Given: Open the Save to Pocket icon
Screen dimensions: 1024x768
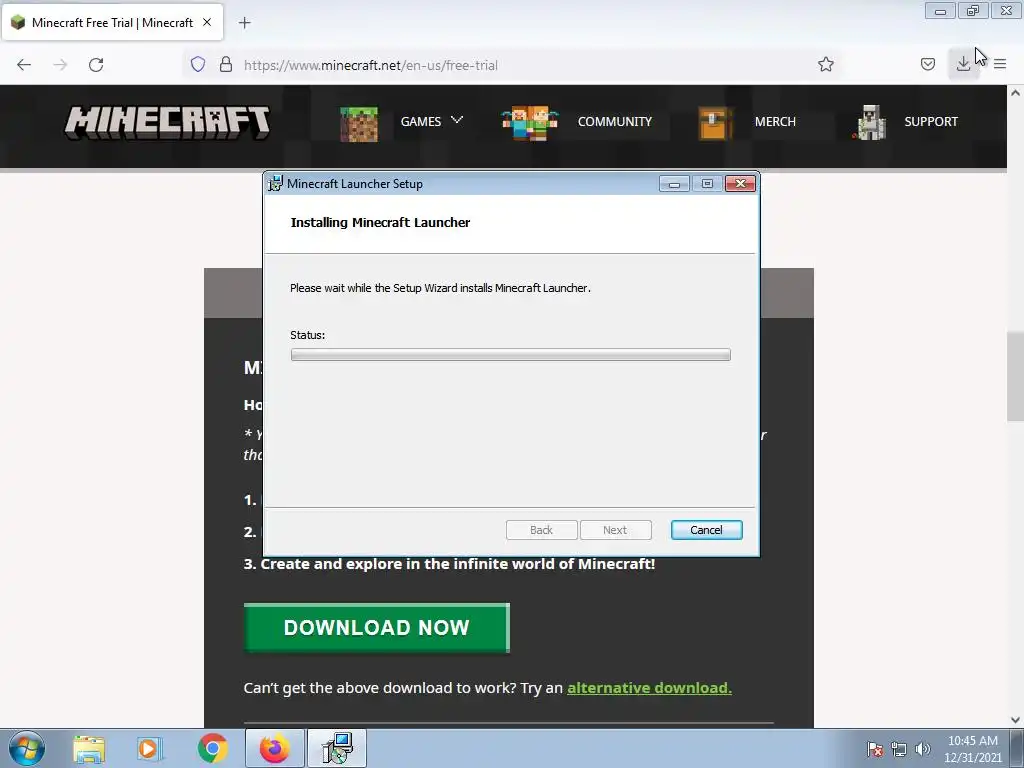Looking at the screenshot, I should click(x=927, y=64).
